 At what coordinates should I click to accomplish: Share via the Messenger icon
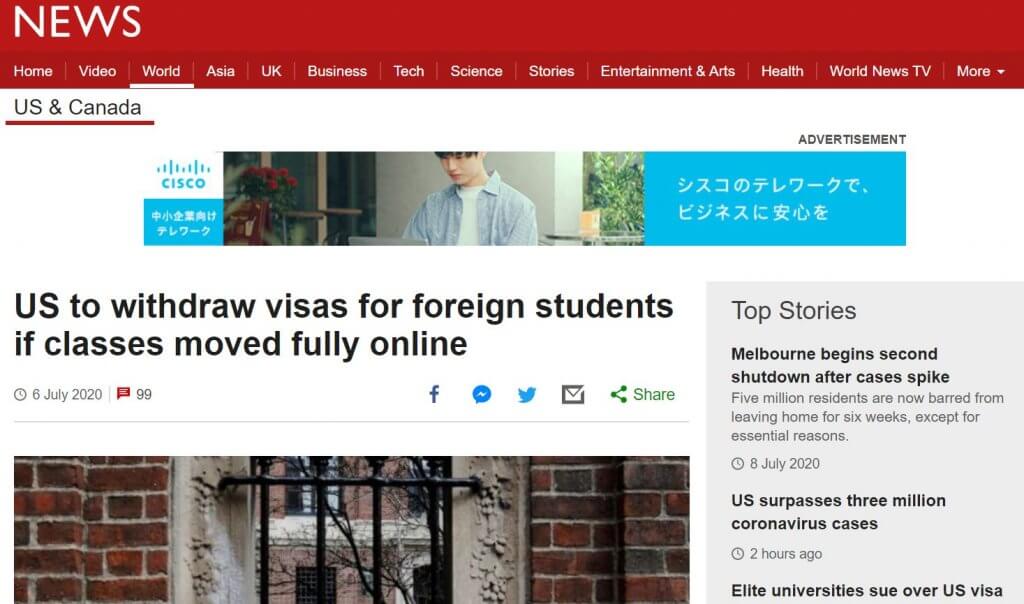[x=482, y=394]
